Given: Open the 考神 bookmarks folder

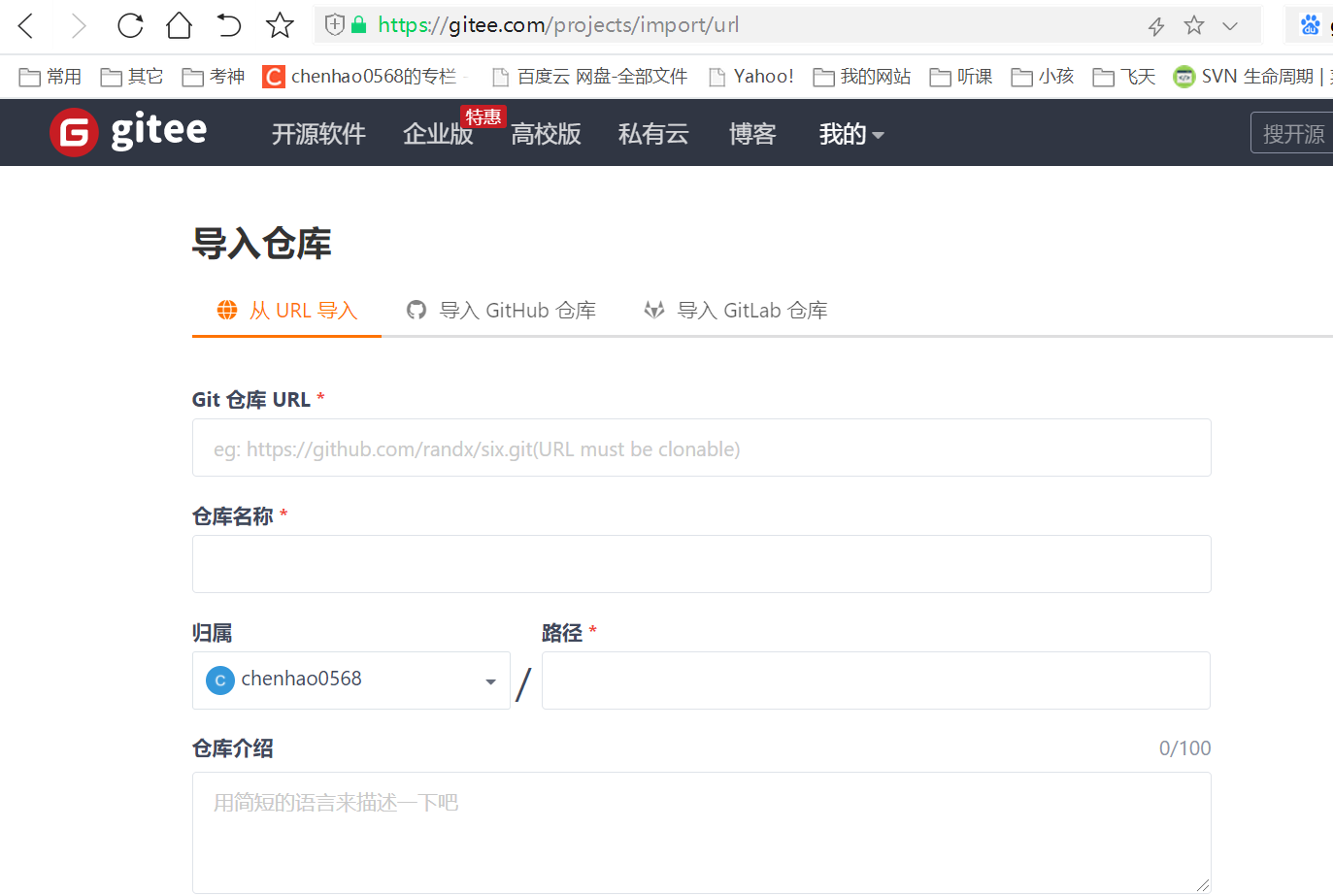Looking at the screenshot, I should [x=214, y=77].
